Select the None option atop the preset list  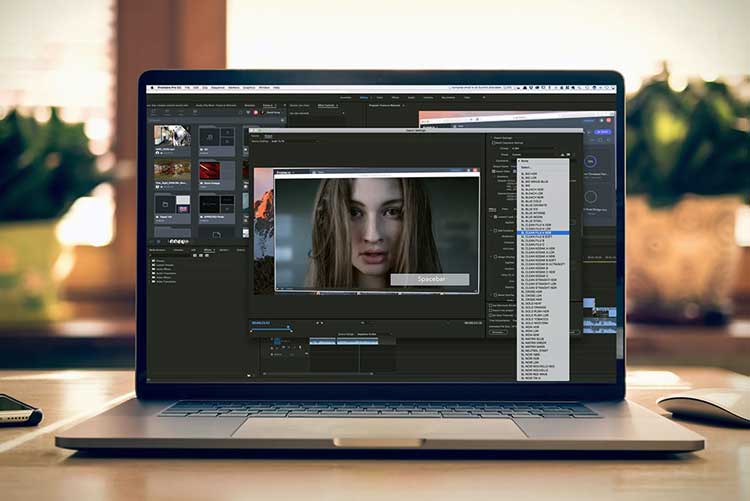(x=526, y=160)
